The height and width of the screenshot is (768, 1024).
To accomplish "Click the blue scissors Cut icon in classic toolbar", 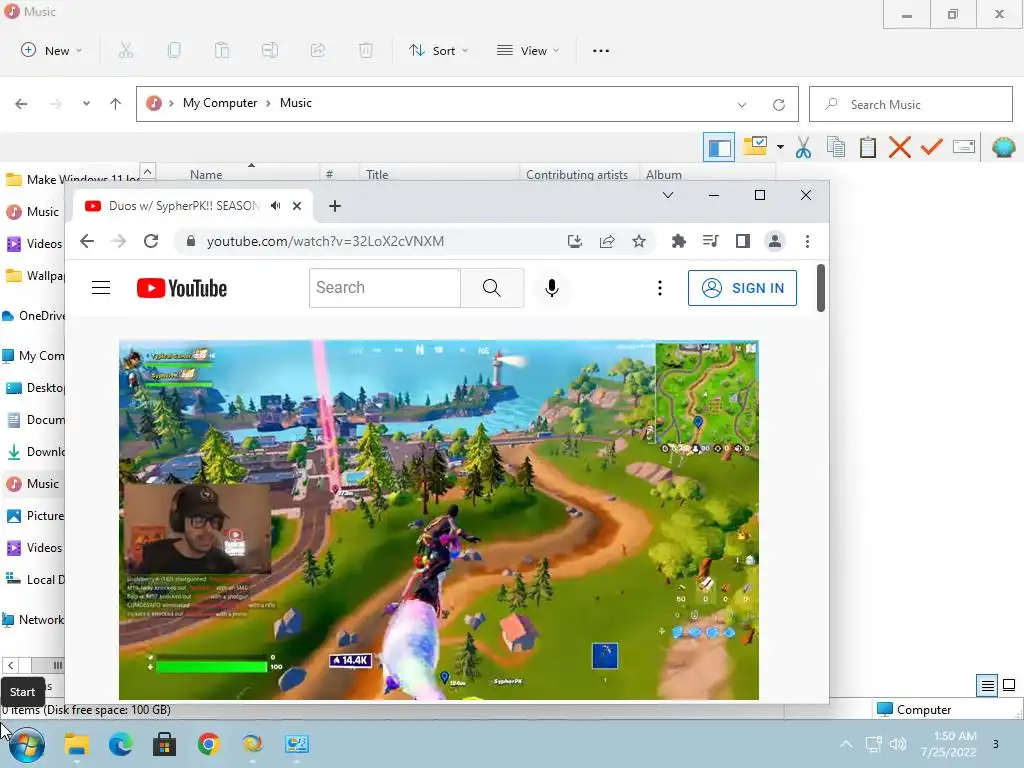I will 803,148.
